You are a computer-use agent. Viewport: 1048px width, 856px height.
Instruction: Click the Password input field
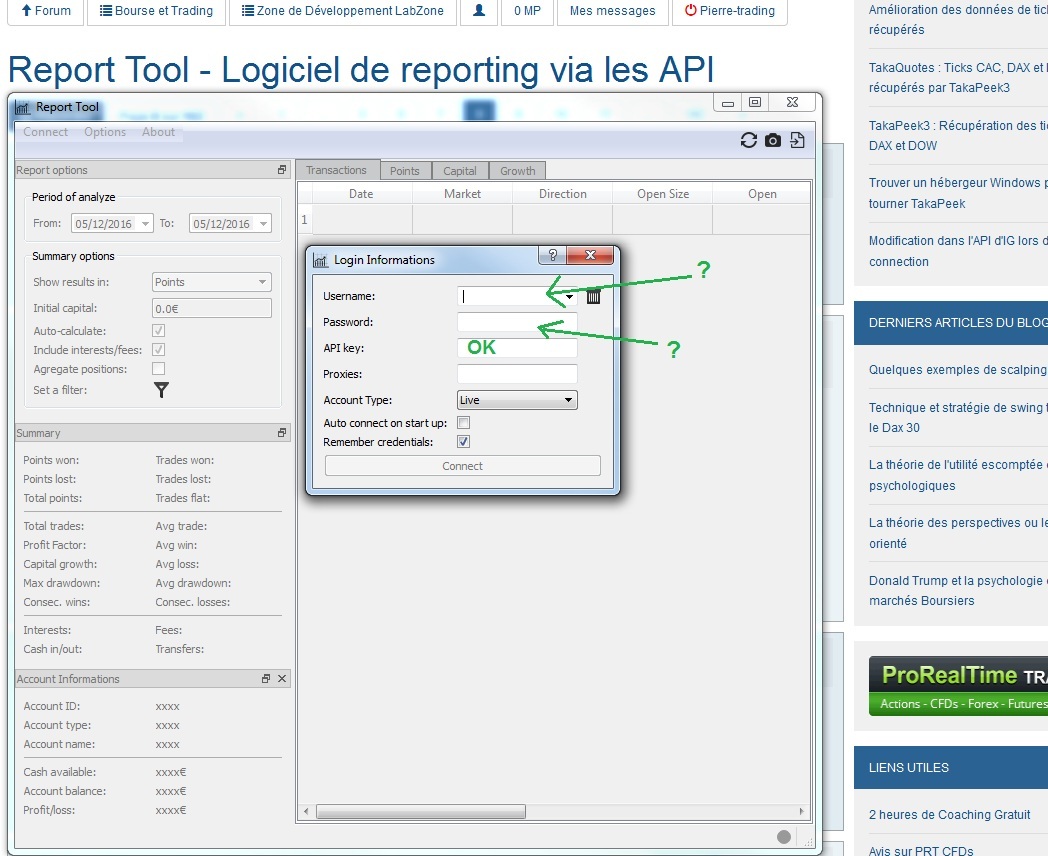coord(517,322)
